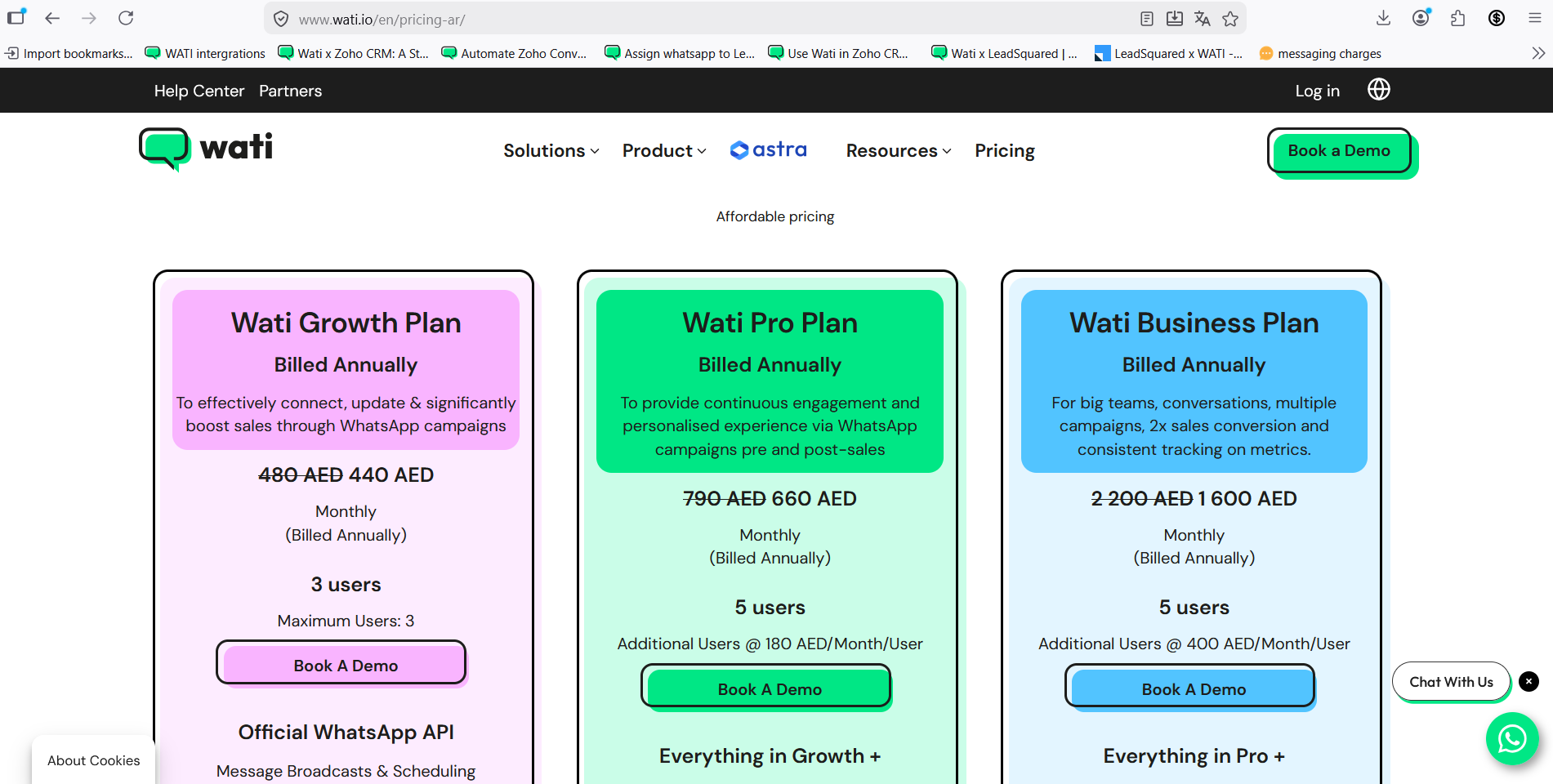The image size is (1553, 784).
Task: Click the Log in link
Action: (x=1317, y=91)
